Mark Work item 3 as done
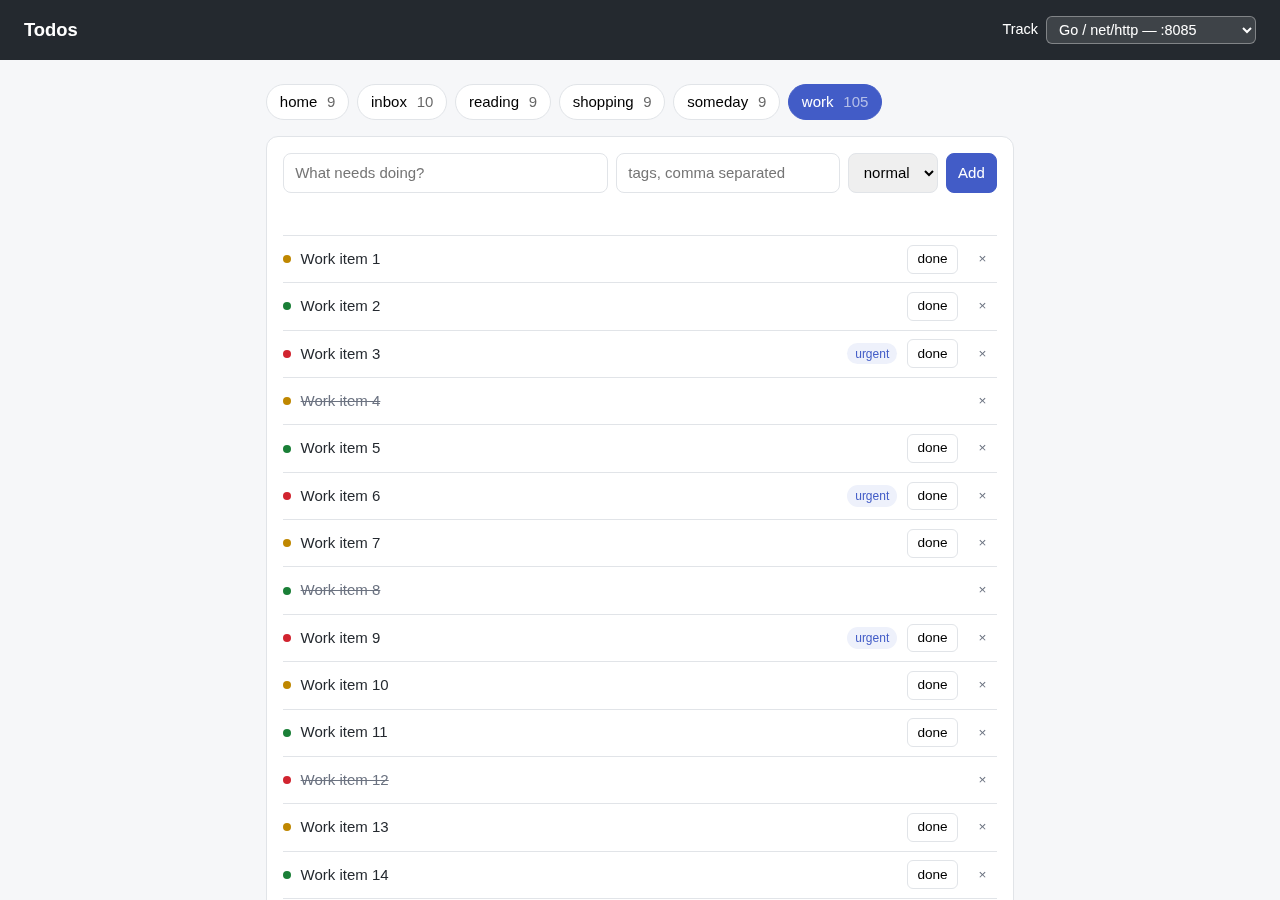Viewport: 1280px width, 900px height. point(932,354)
